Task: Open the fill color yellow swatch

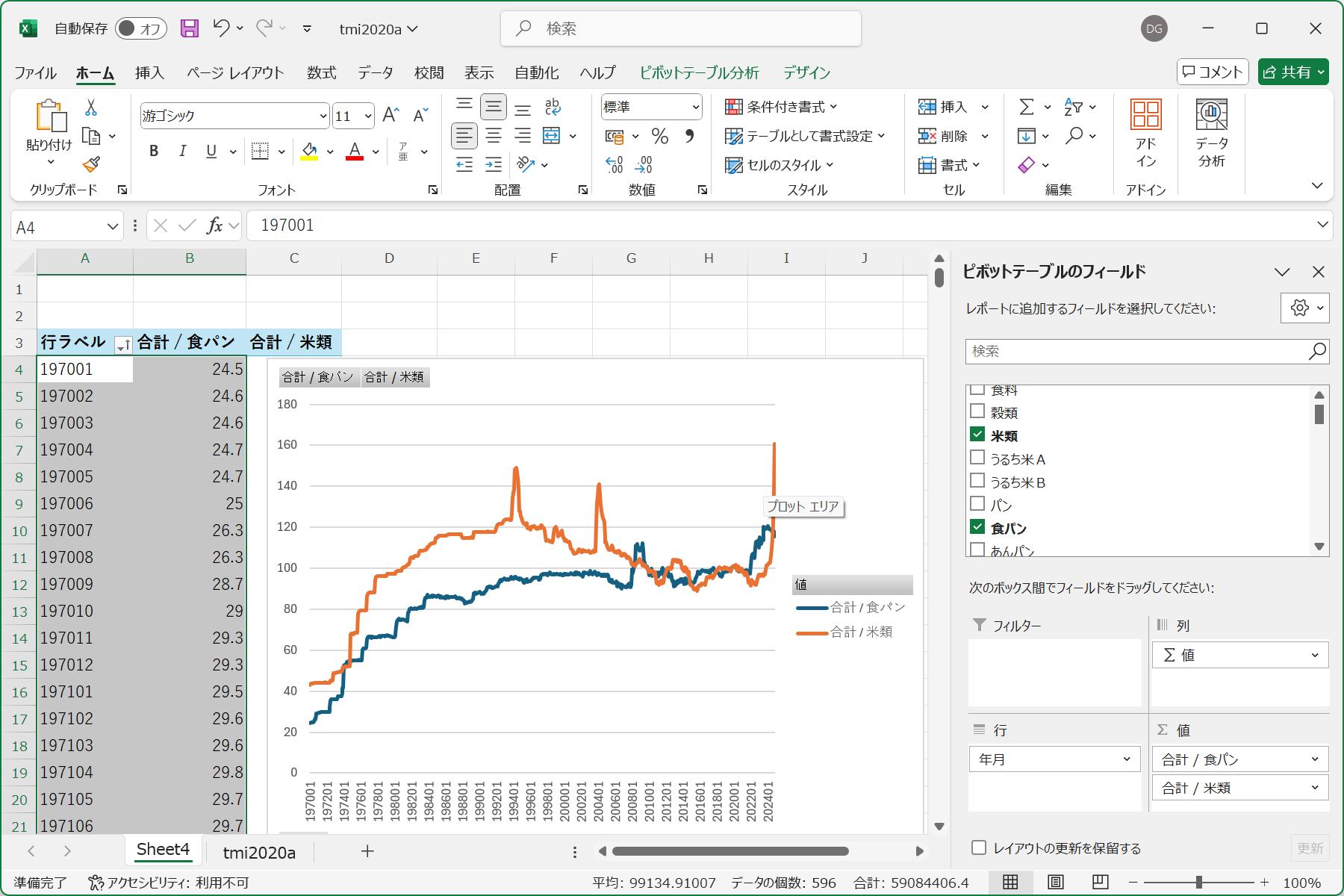Action: tap(309, 152)
